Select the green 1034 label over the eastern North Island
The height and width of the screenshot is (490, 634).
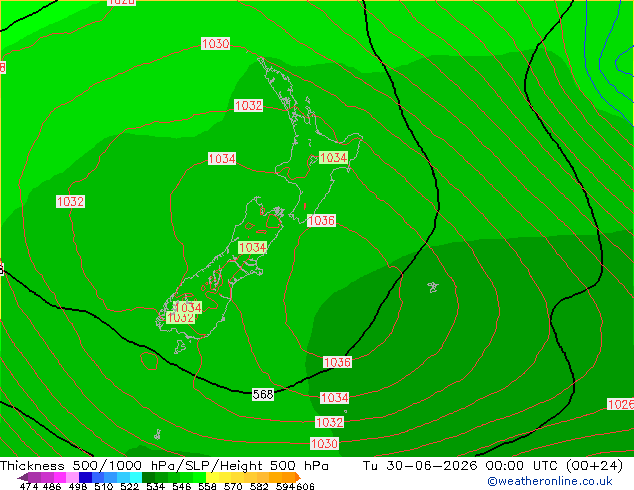click(333, 157)
